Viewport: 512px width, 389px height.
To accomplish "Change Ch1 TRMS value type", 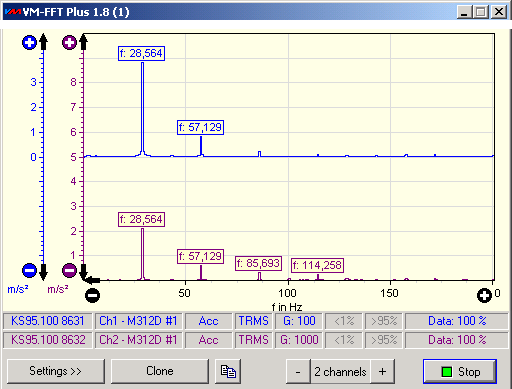I will point(254,321).
